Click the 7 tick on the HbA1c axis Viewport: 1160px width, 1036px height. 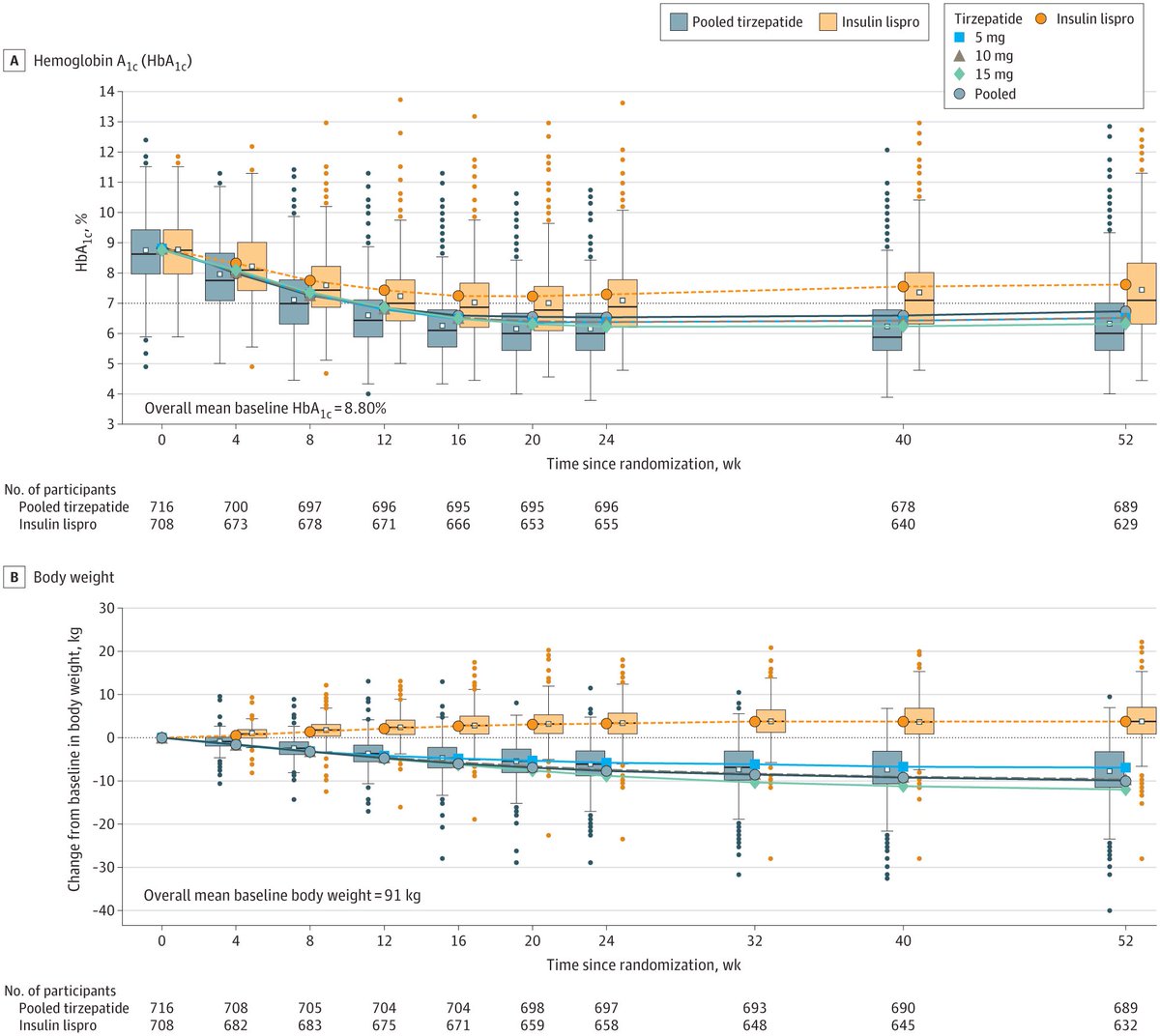(110, 303)
